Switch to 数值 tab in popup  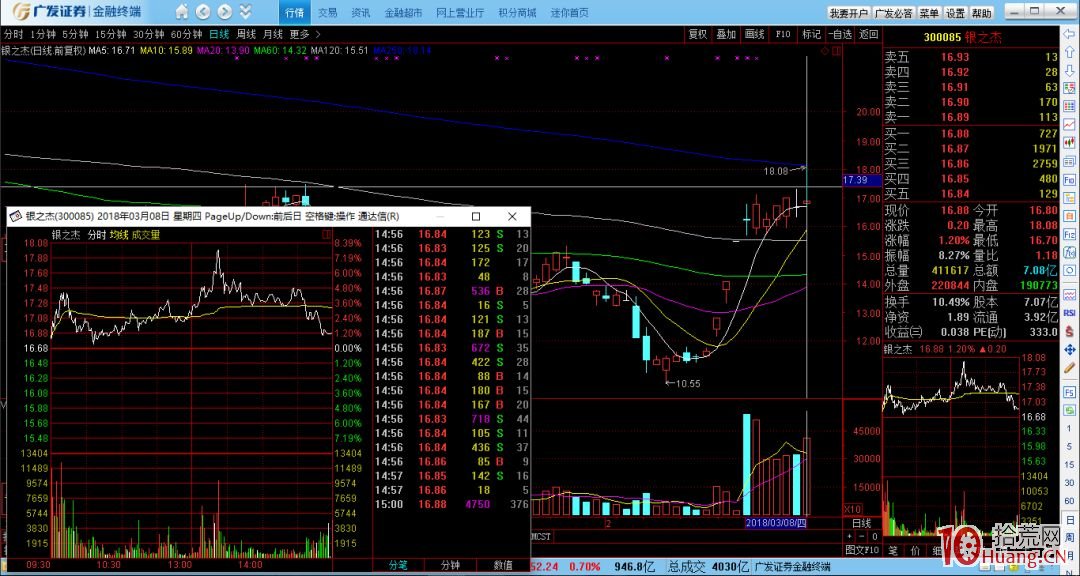503,565
